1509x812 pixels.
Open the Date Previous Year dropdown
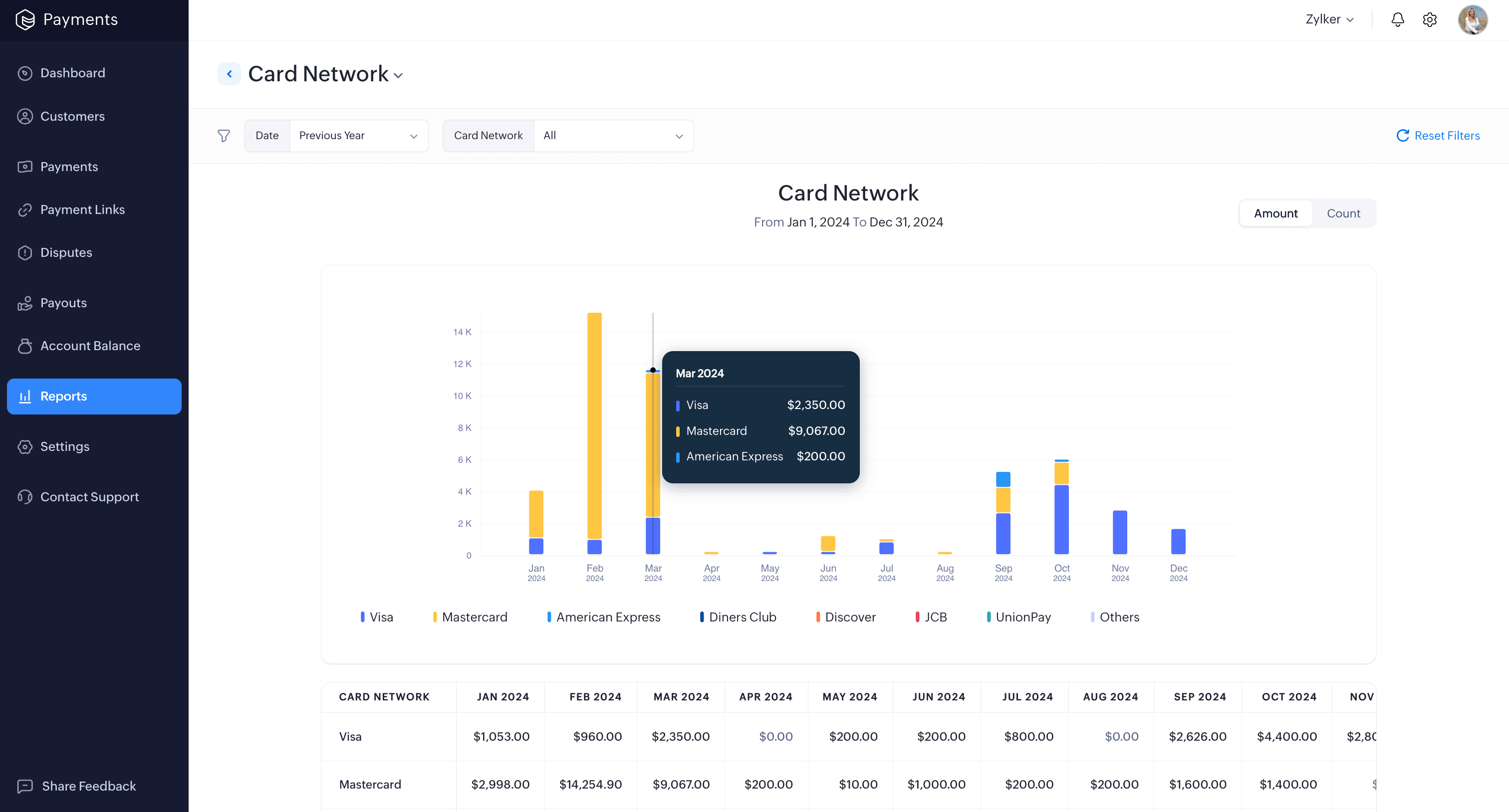[x=358, y=136]
